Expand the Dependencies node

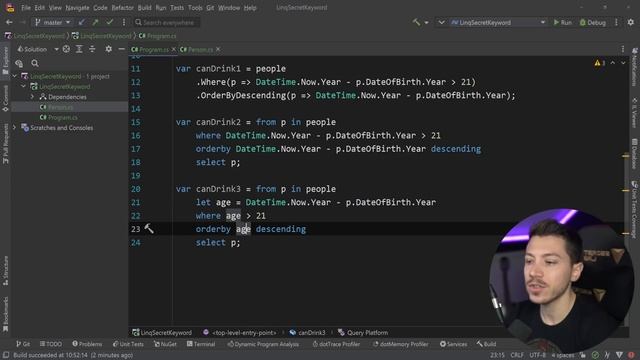point(32,97)
